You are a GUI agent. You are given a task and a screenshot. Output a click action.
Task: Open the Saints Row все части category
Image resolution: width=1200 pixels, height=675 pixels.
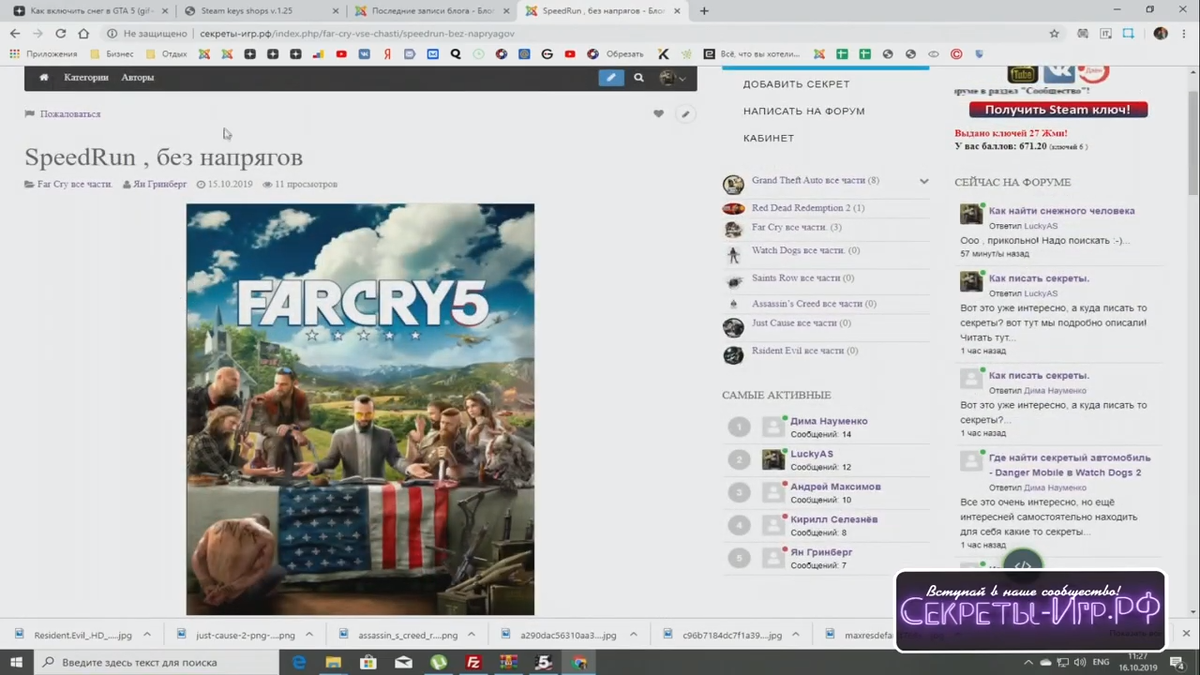click(803, 278)
